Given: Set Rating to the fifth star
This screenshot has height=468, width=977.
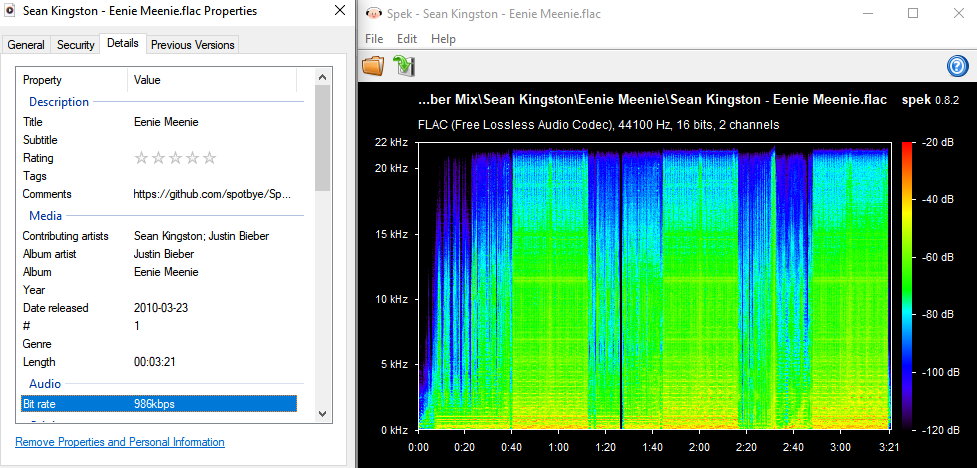Looking at the screenshot, I should coord(209,158).
